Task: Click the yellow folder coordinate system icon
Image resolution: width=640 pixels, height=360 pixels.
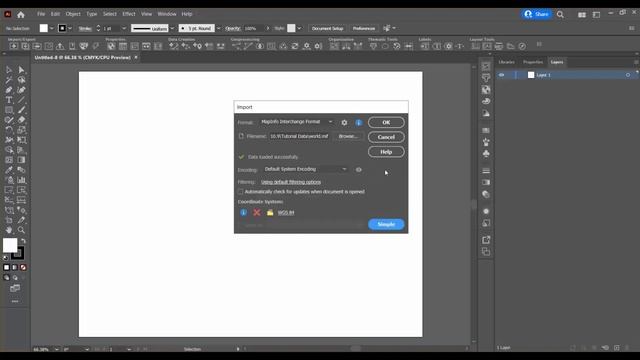Action: pos(270,212)
